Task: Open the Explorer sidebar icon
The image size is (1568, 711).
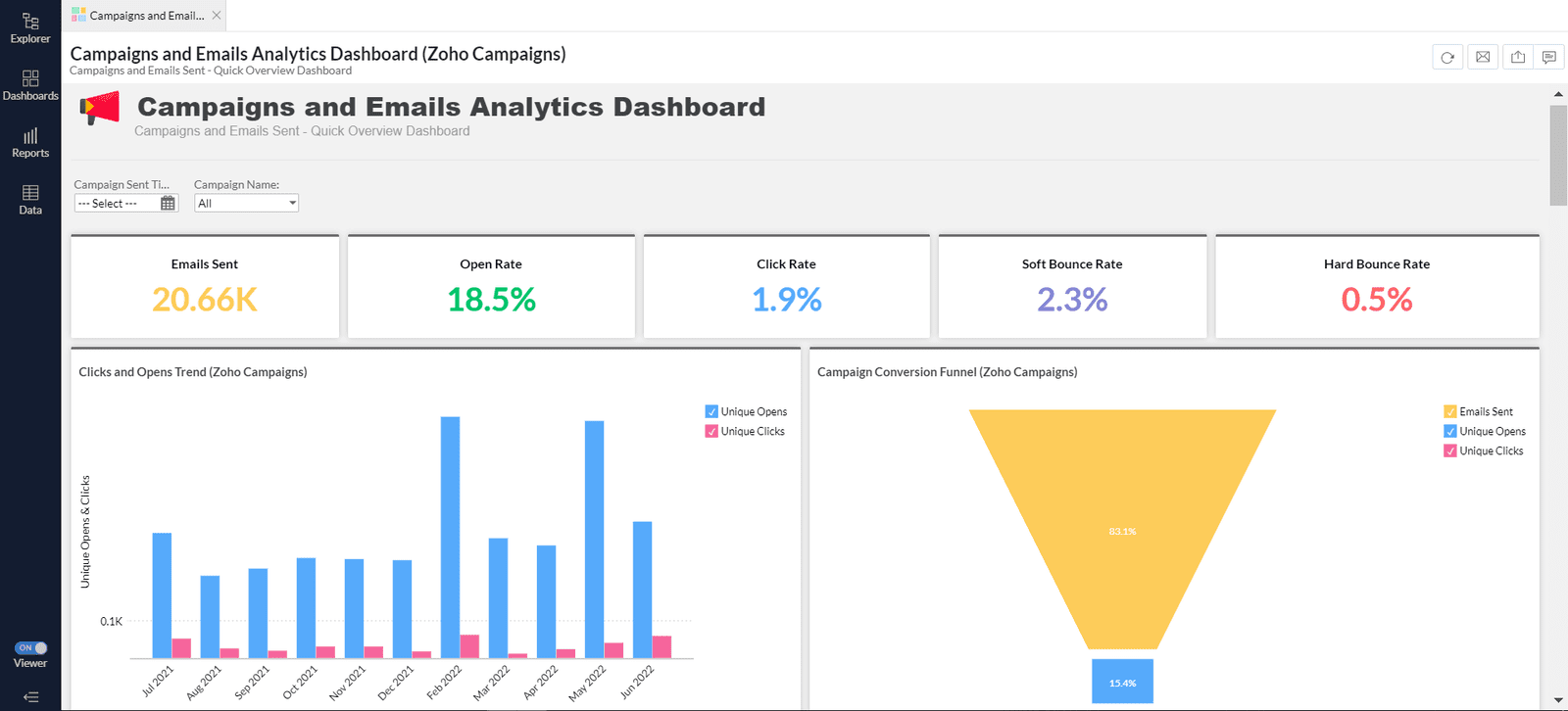Action: pyautogui.click(x=30, y=27)
